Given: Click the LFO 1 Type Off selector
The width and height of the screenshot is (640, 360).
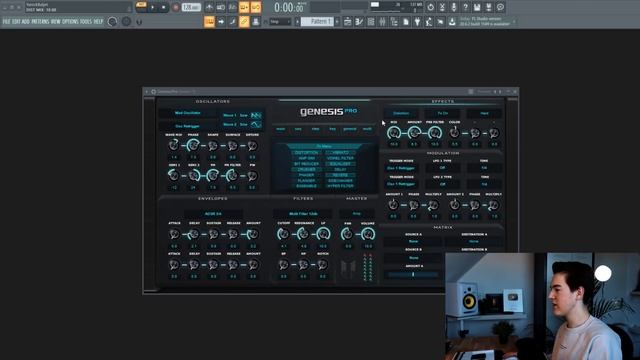Looking at the screenshot, I should tap(442, 168).
